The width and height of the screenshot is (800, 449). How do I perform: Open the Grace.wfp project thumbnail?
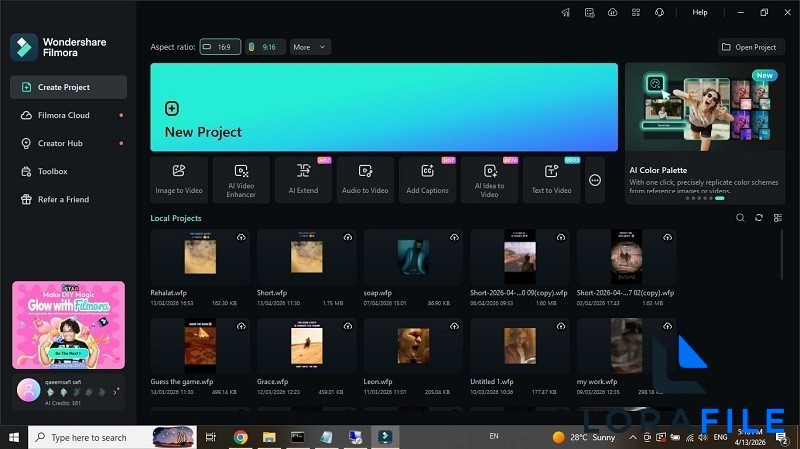pos(307,345)
